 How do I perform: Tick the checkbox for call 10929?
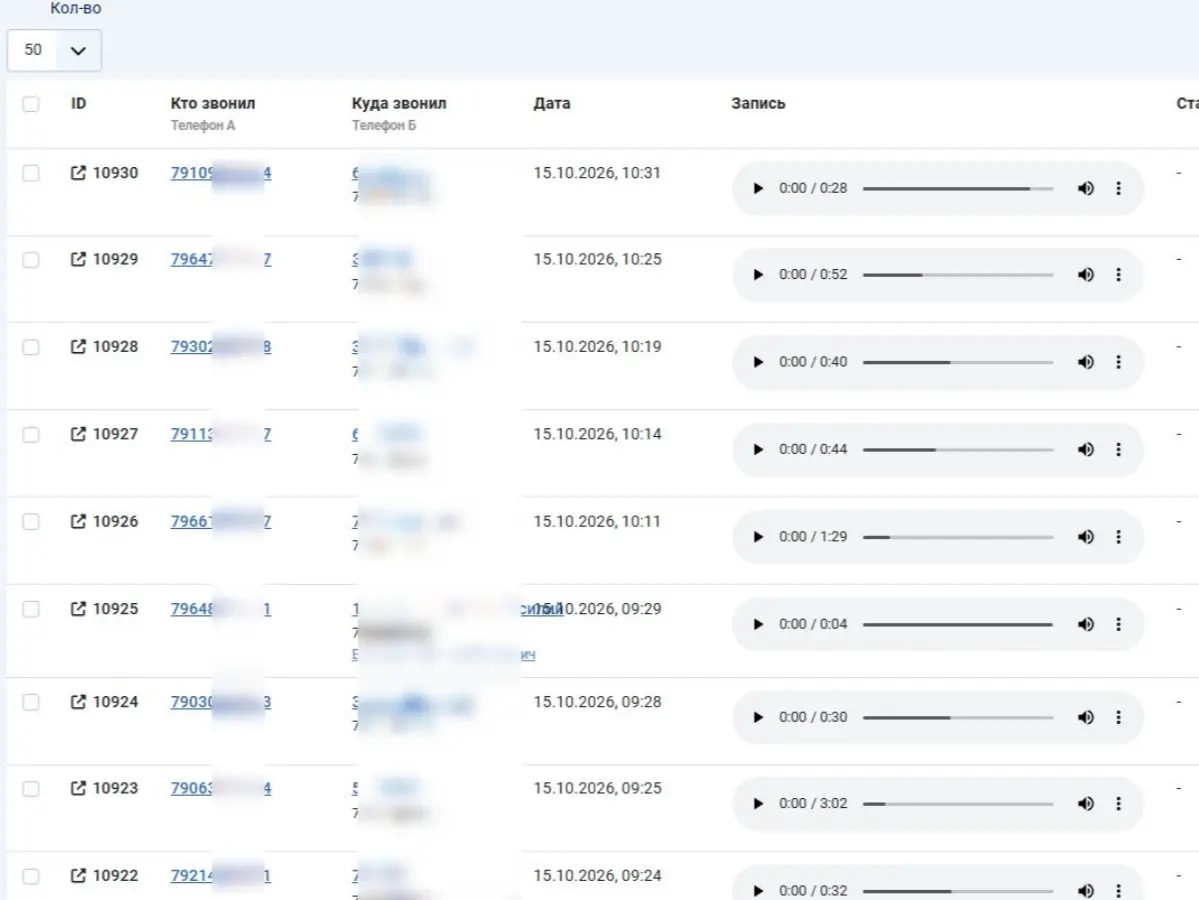coord(31,260)
